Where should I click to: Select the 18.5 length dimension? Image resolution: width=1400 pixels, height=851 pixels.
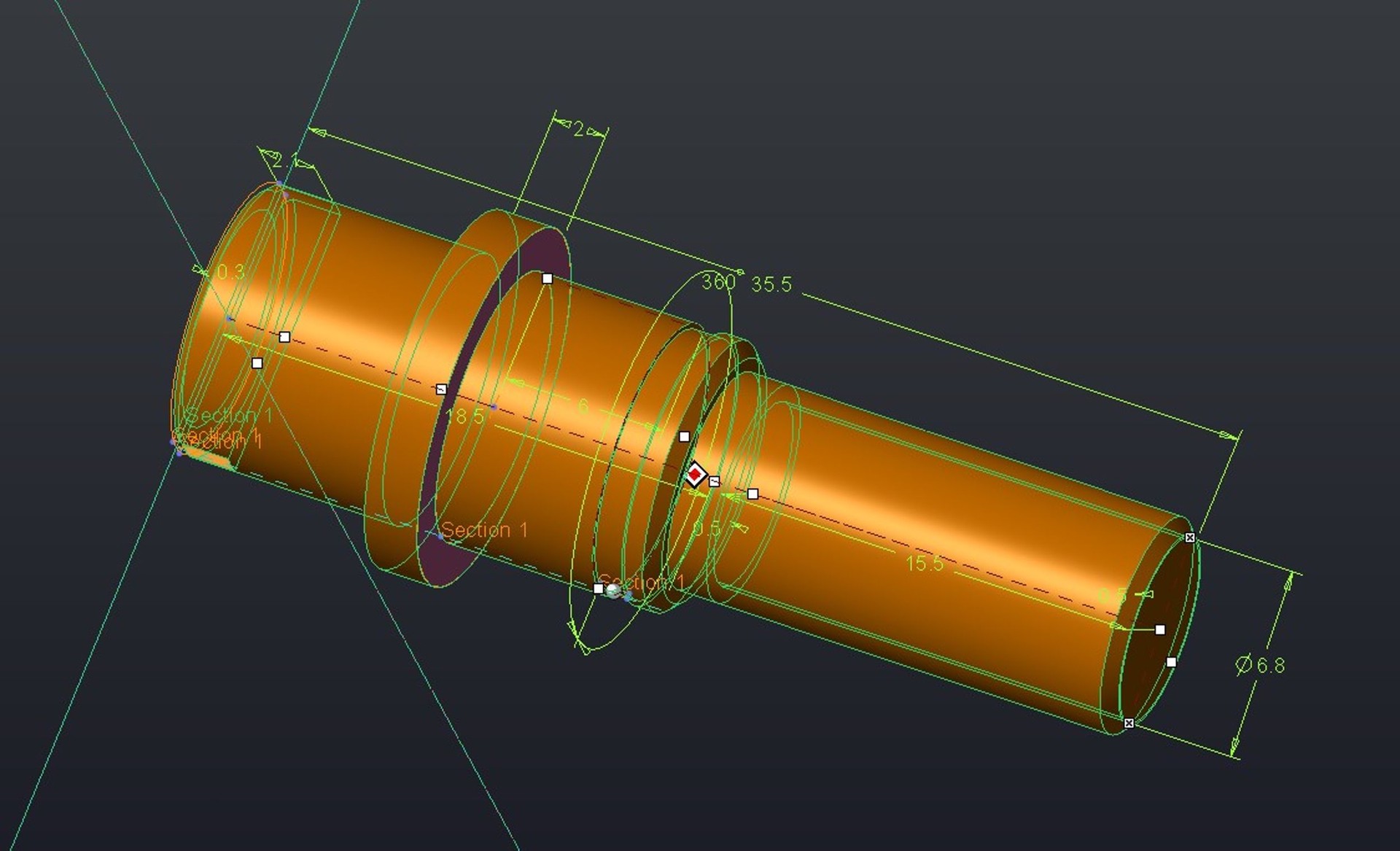click(464, 416)
